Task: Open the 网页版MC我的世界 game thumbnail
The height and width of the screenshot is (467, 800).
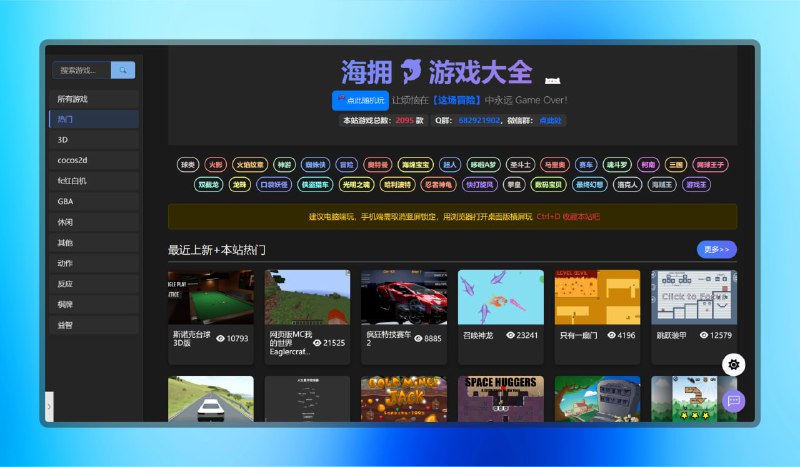Action: click(x=307, y=297)
